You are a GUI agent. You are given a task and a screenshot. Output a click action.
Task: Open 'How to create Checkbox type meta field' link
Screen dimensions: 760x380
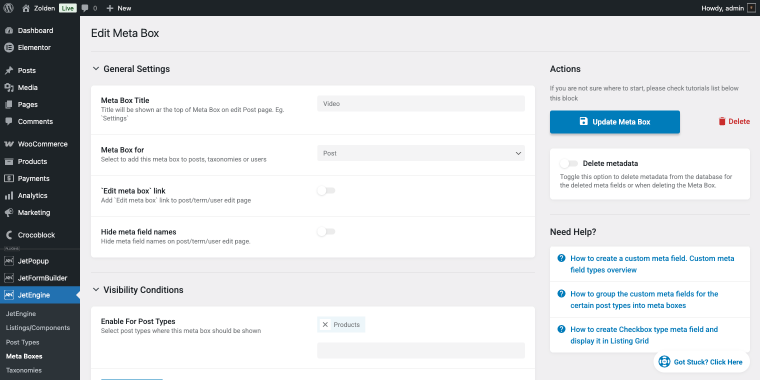pyautogui.click(x=644, y=335)
